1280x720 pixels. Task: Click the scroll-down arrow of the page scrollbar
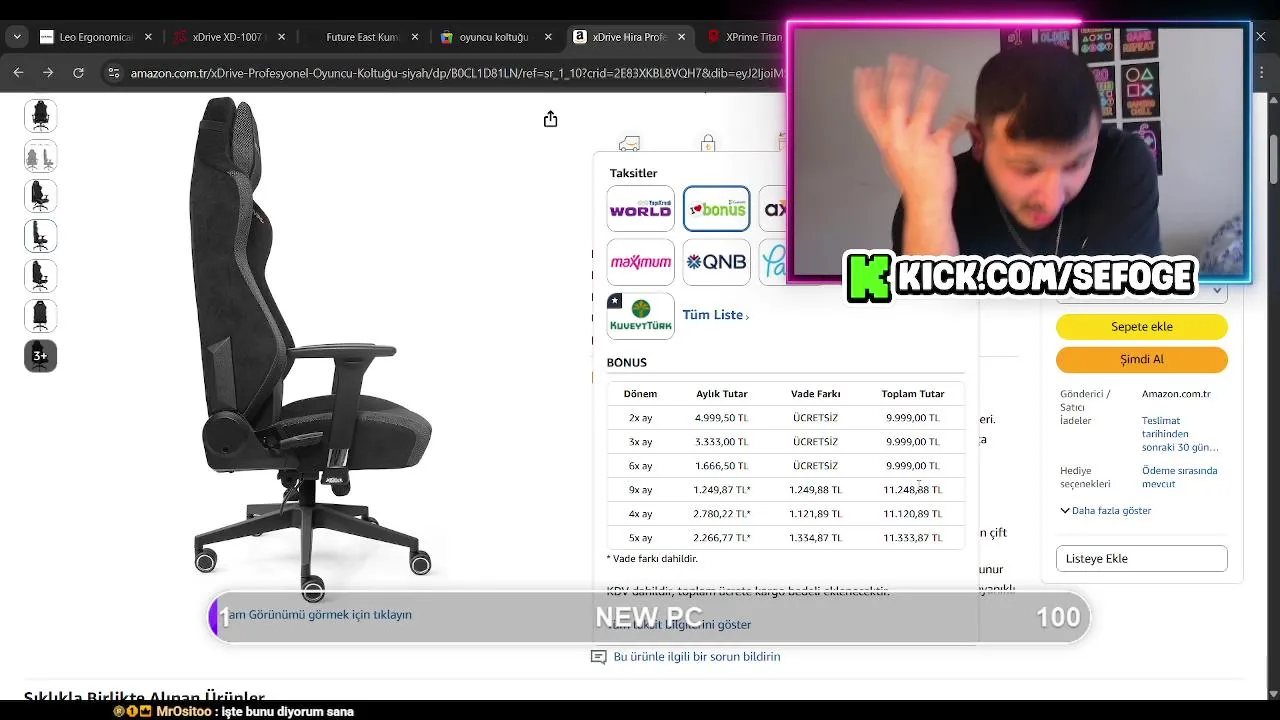[x=1273, y=693]
